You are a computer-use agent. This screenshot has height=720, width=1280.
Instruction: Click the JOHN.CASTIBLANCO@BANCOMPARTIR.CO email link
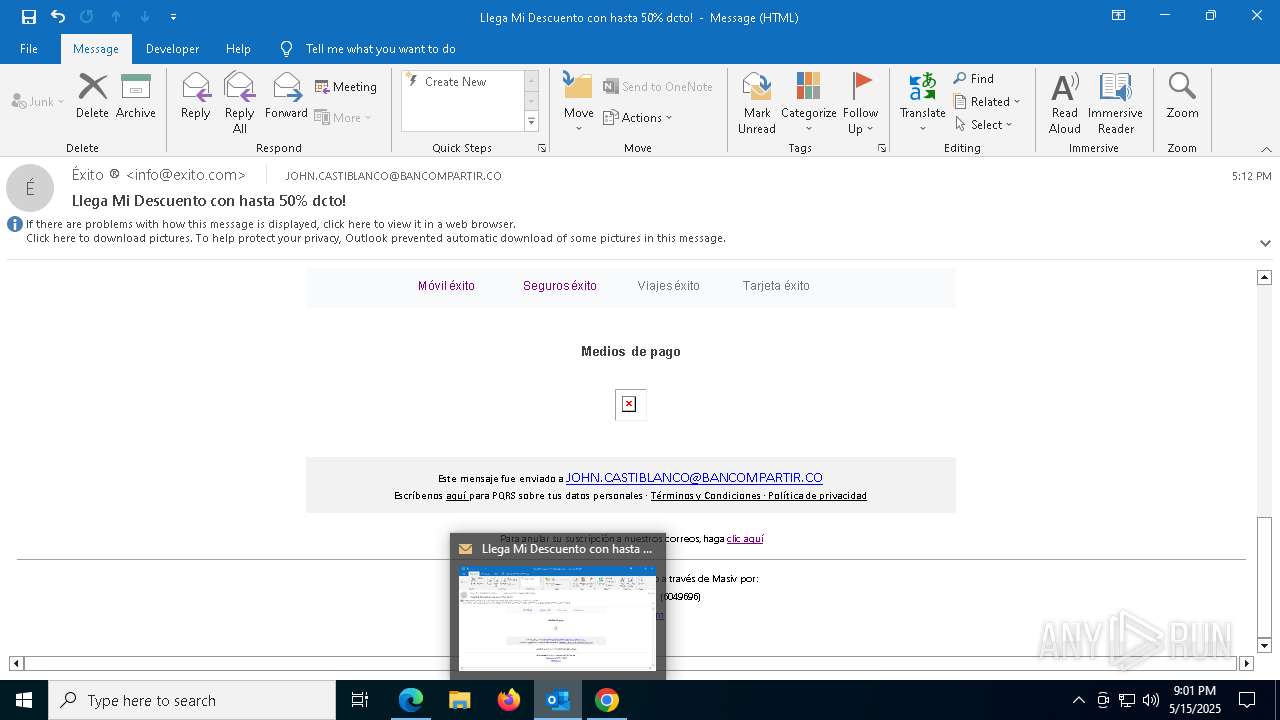pyautogui.click(x=694, y=478)
